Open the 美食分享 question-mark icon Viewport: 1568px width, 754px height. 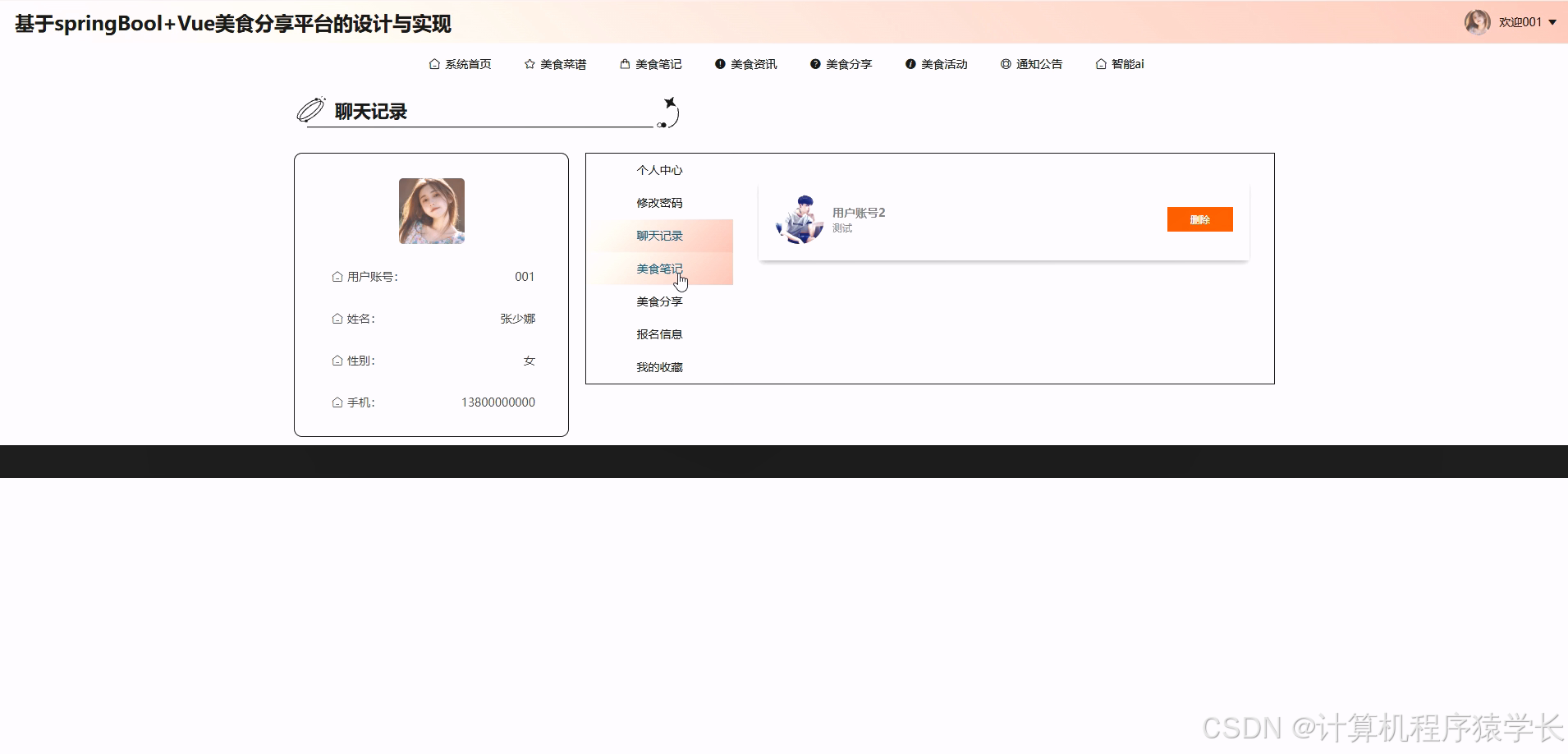(x=814, y=63)
